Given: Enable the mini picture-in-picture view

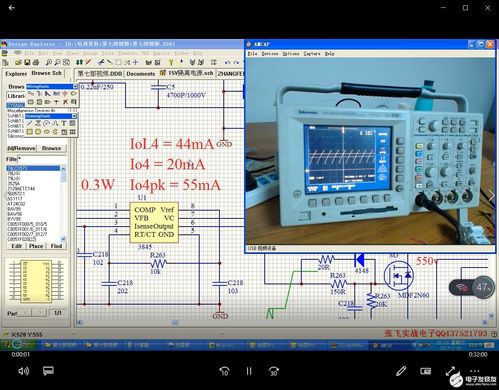Looking at the screenshot, I should pos(426,371).
